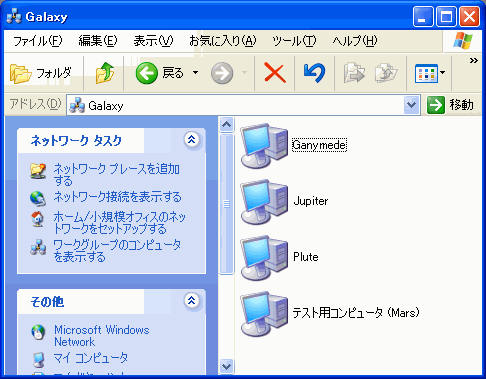Click the scrollbar down arrow
486x379 pixels.
click(227, 366)
